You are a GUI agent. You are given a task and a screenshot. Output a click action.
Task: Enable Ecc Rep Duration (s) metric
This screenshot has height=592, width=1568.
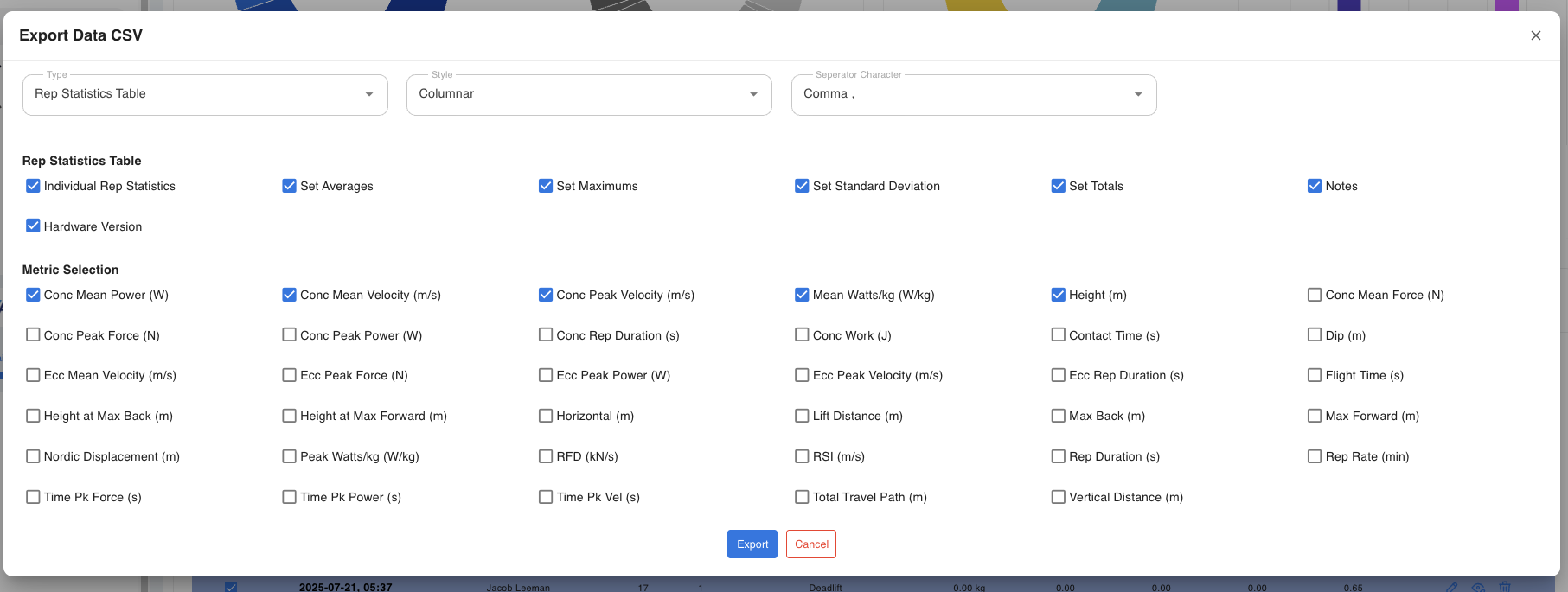(1058, 375)
